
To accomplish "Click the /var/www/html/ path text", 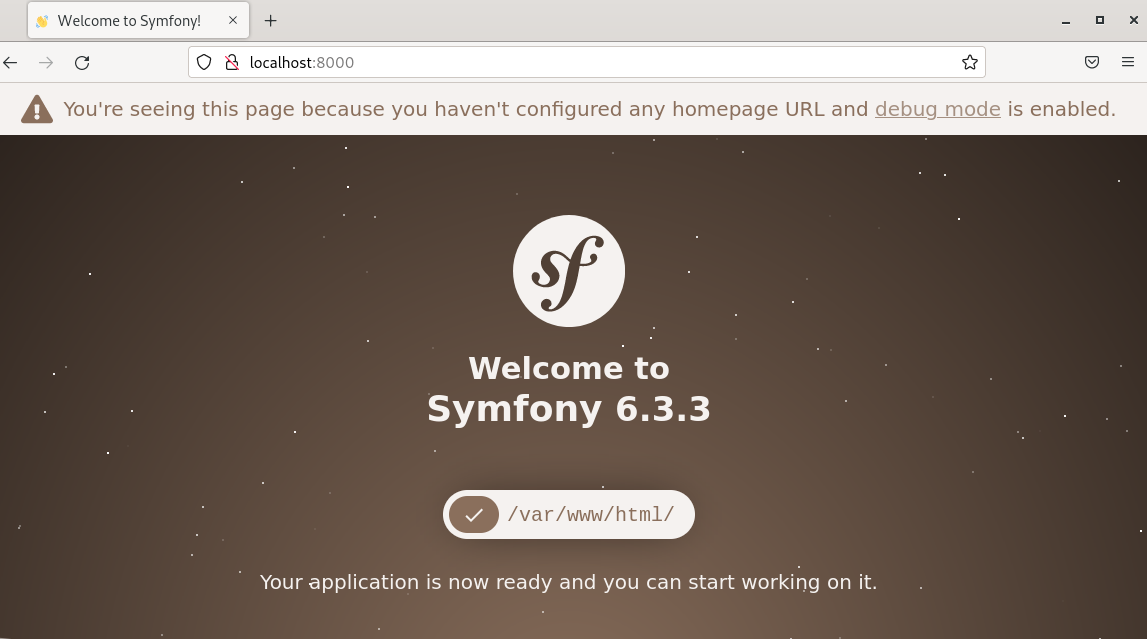I will point(590,515).
